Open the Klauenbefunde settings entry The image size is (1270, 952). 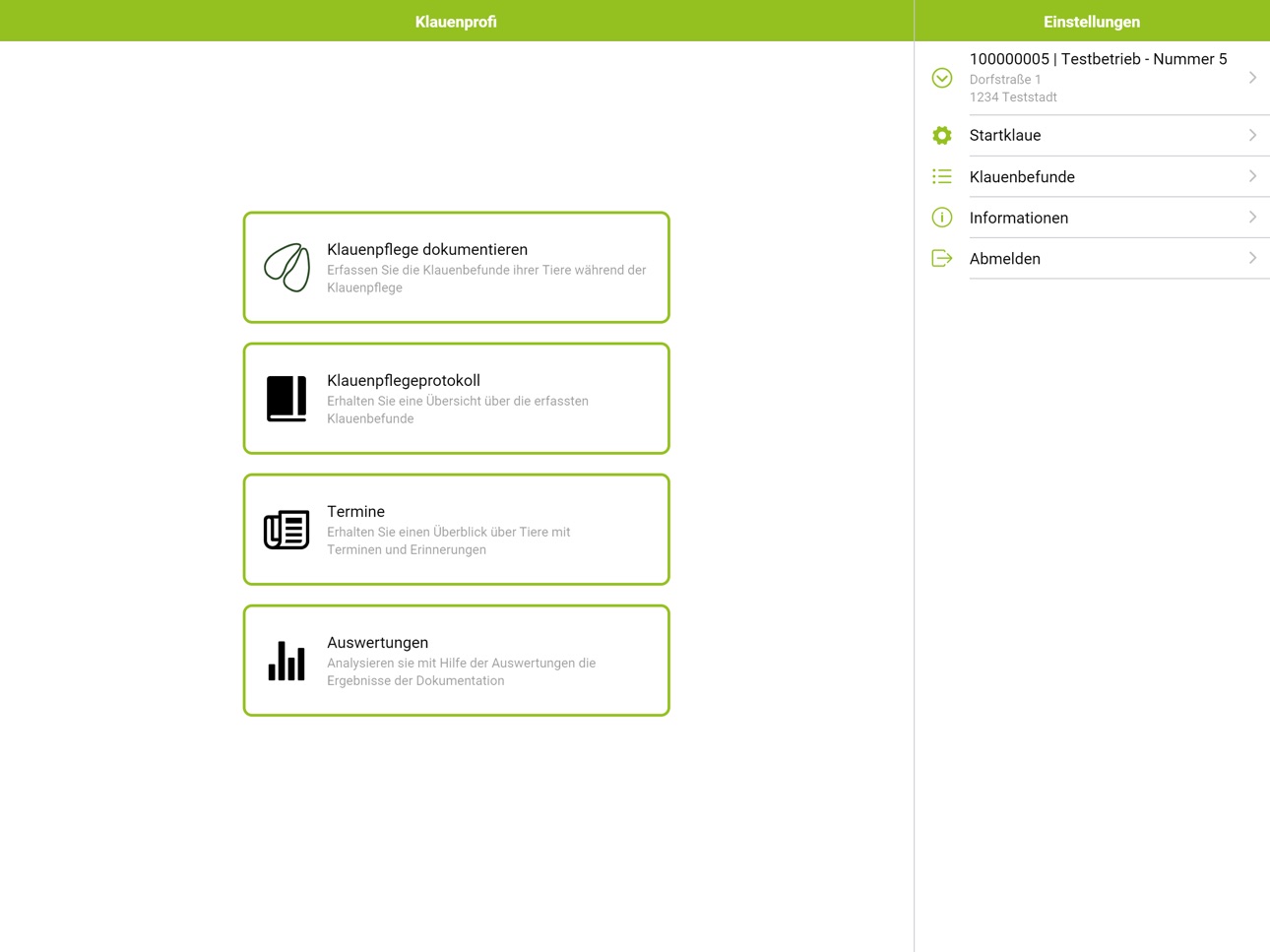(x=1092, y=176)
